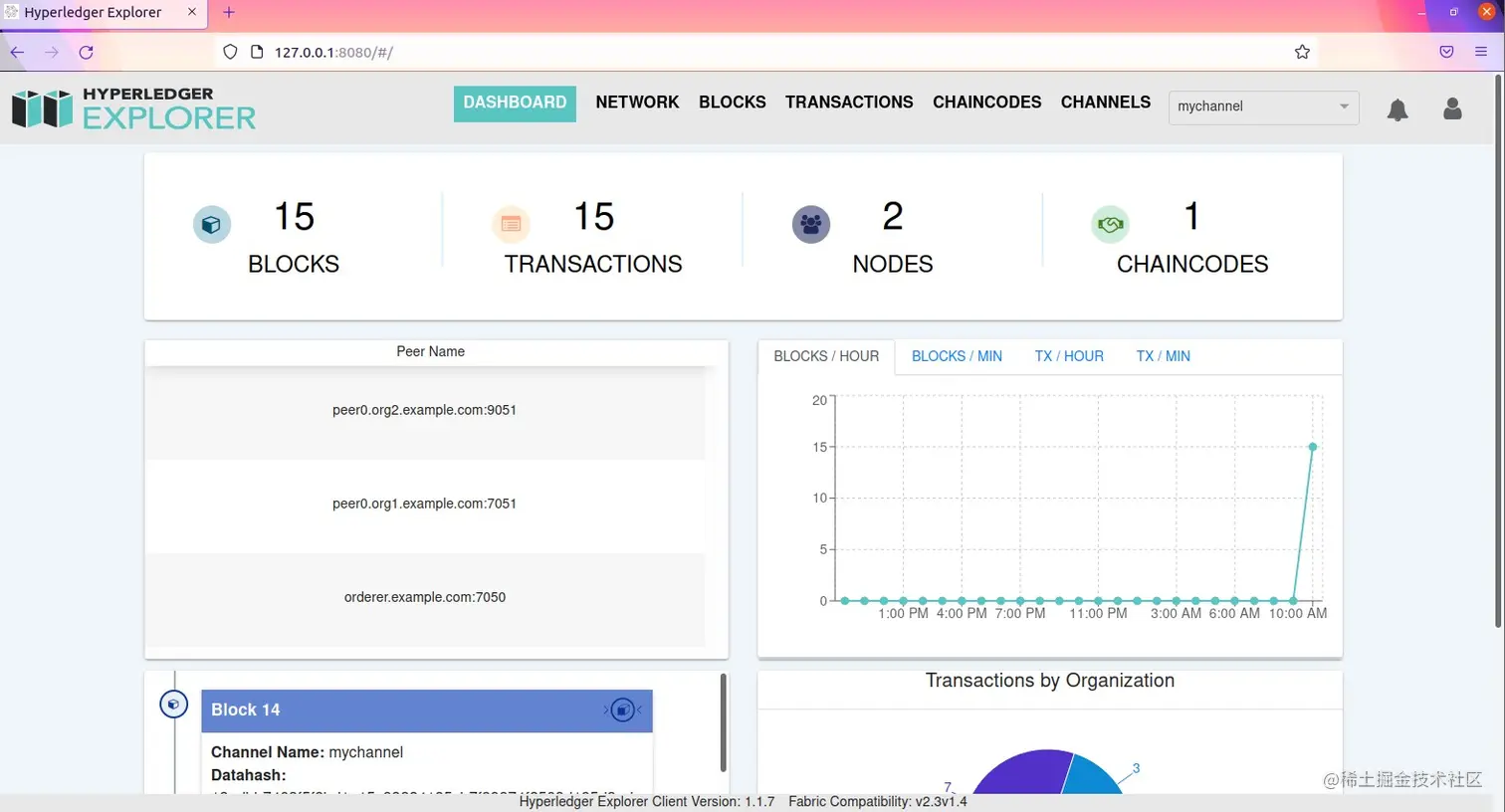Open the mychannel channel selector
The image size is (1505, 812).
pos(1263,106)
